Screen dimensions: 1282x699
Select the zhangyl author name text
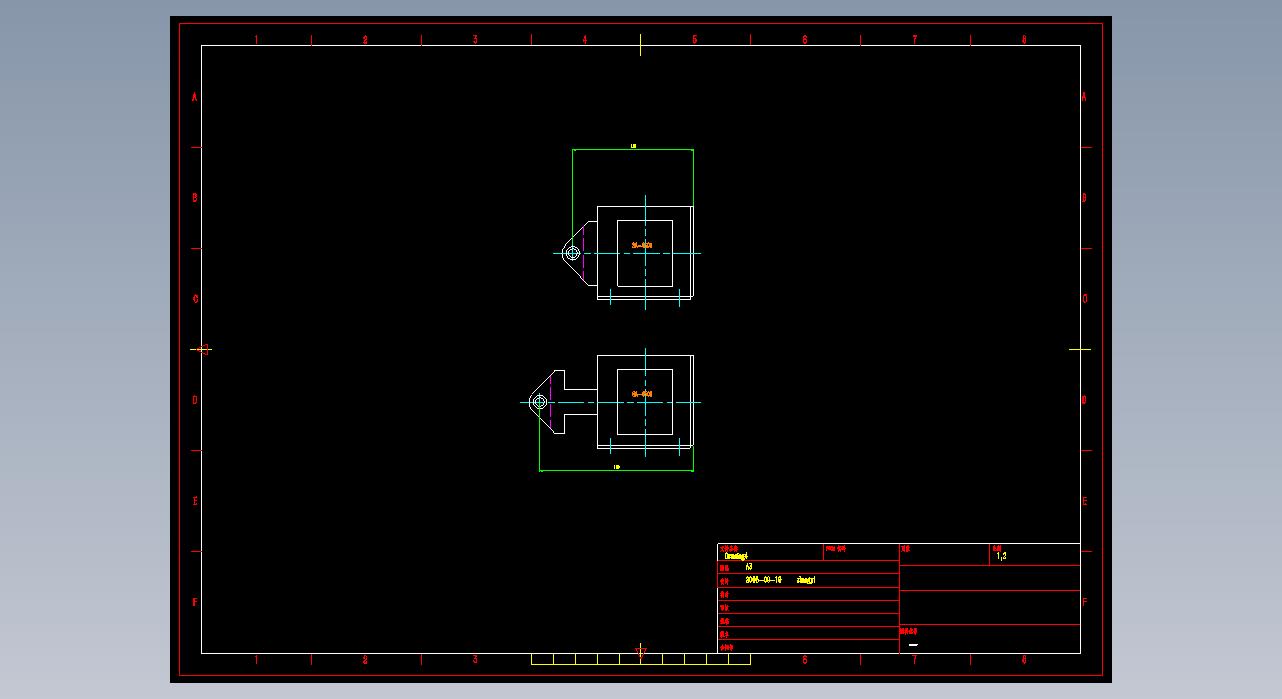pyautogui.click(x=806, y=580)
